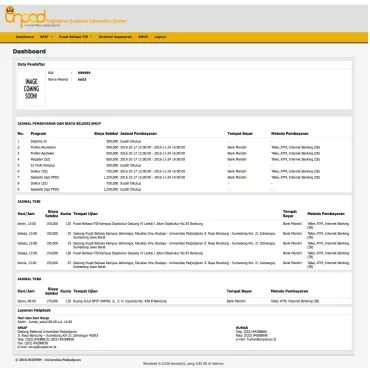The width and height of the screenshot is (370, 369).
Task: Click the Image Coming Soon profile thumbnail
Action: [x=31, y=89]
